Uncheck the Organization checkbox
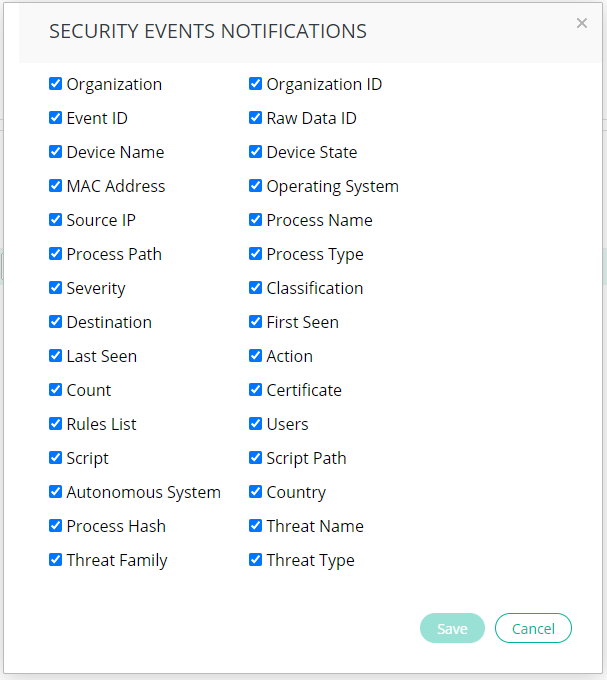607x680 pixels. click(x=56, y=84)
